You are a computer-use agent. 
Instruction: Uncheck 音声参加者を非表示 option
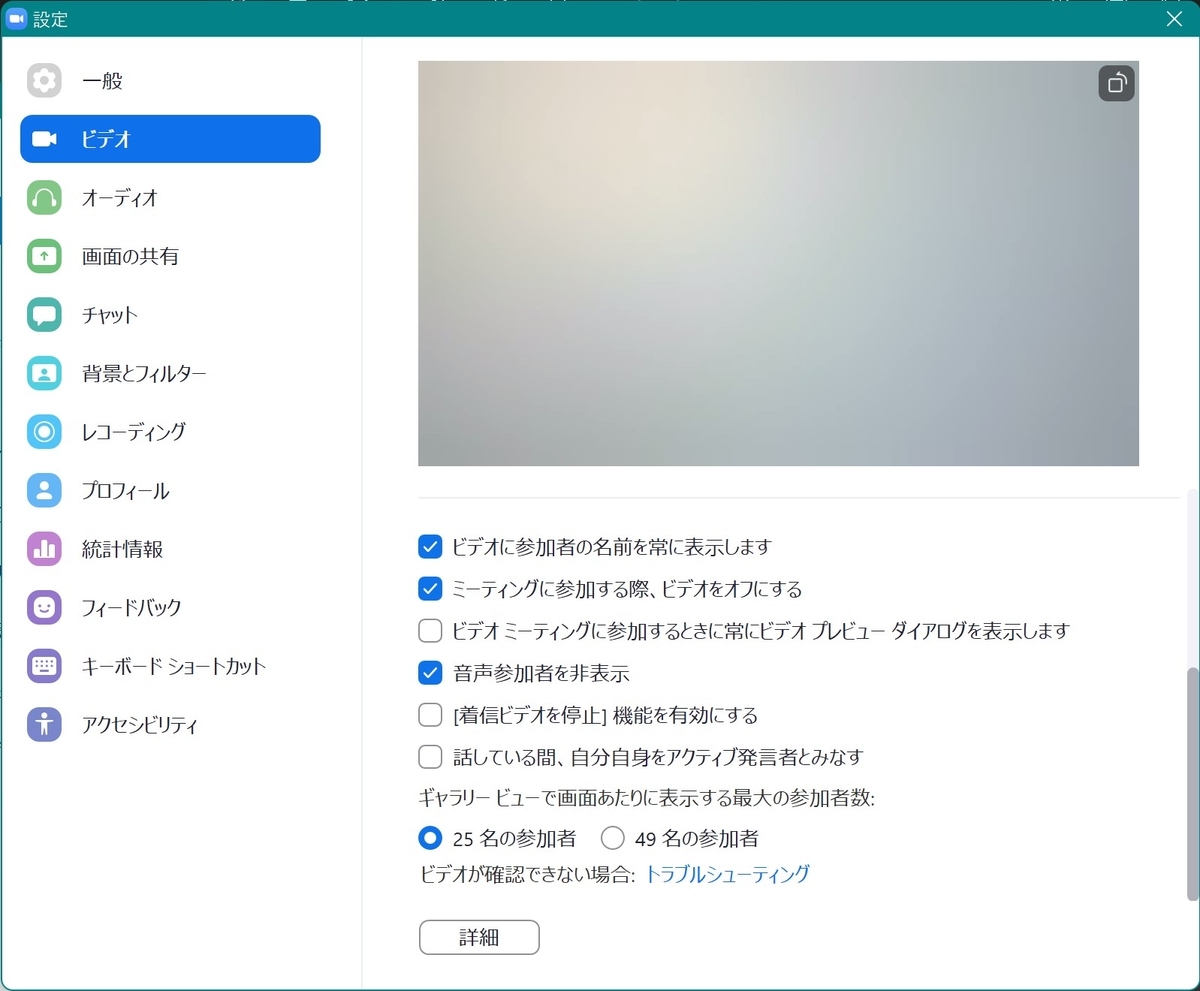[x=430, y=673]
